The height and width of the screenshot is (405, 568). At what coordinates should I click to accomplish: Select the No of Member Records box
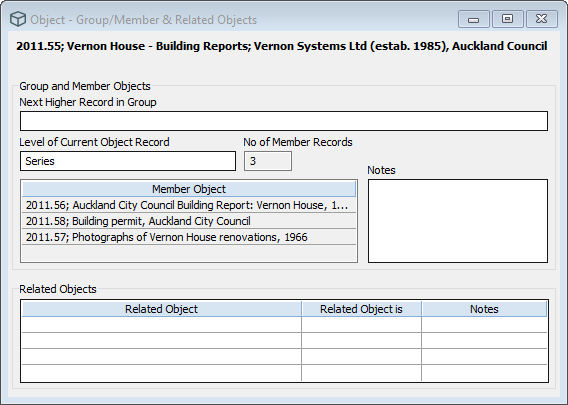coord(268,161)
